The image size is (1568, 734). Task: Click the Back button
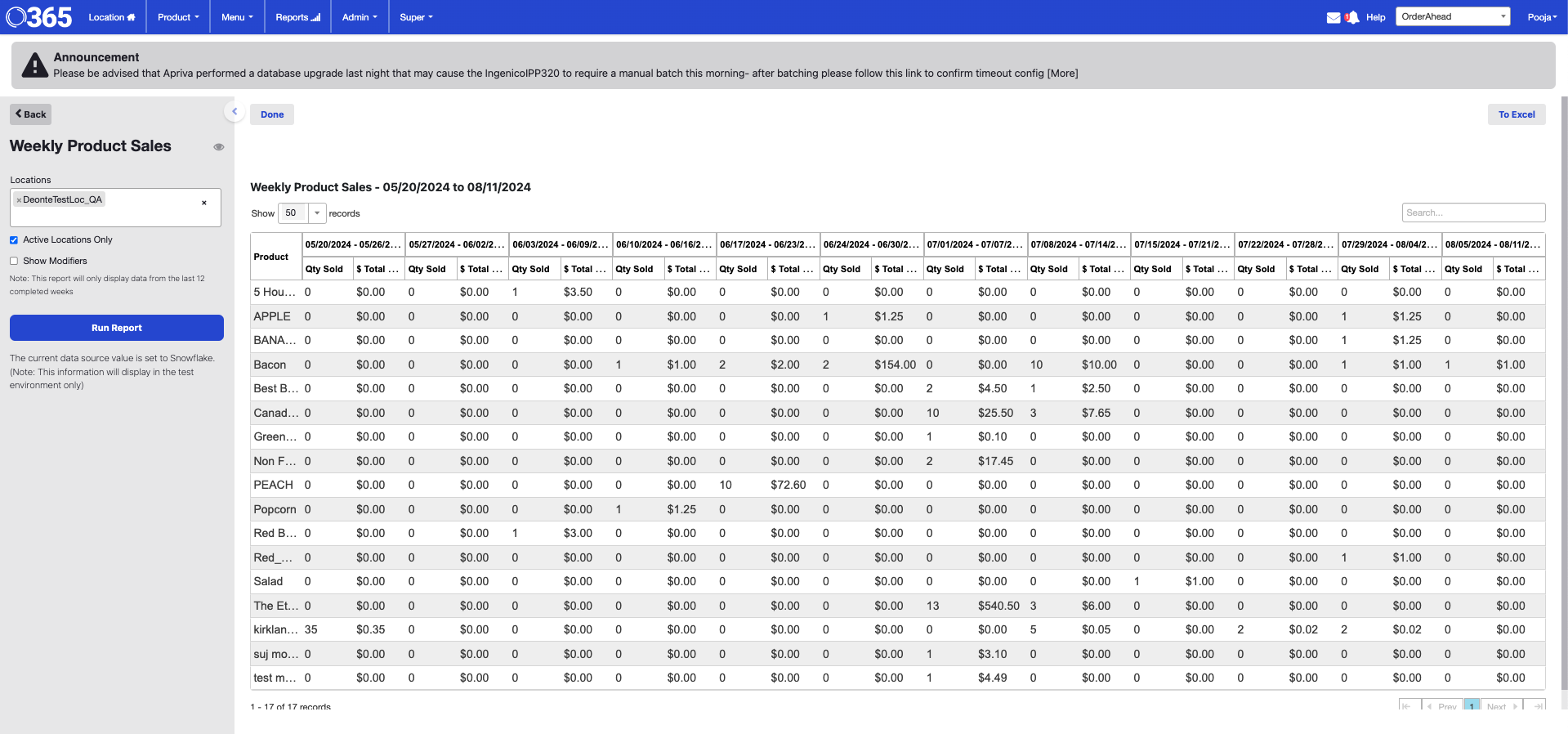30,114
